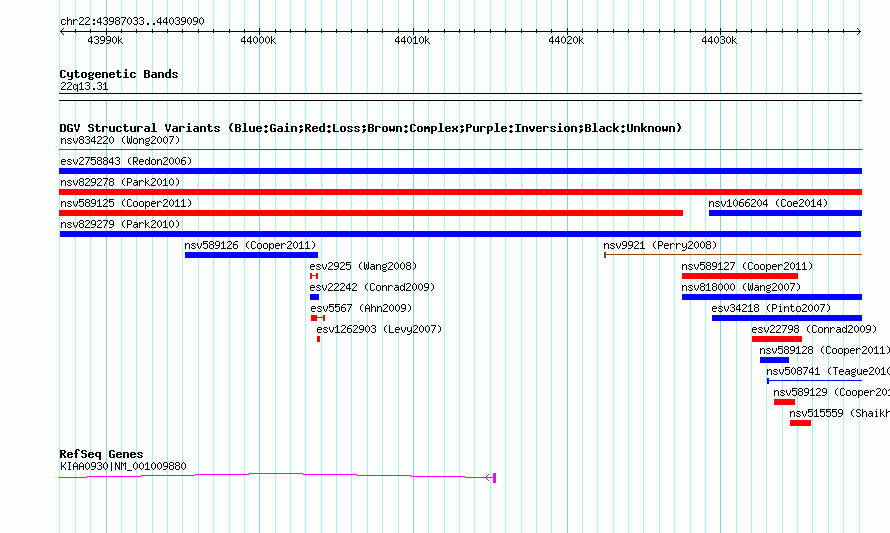Select variant label nsv818000 (Wang2007)

[x=741, y=287]
